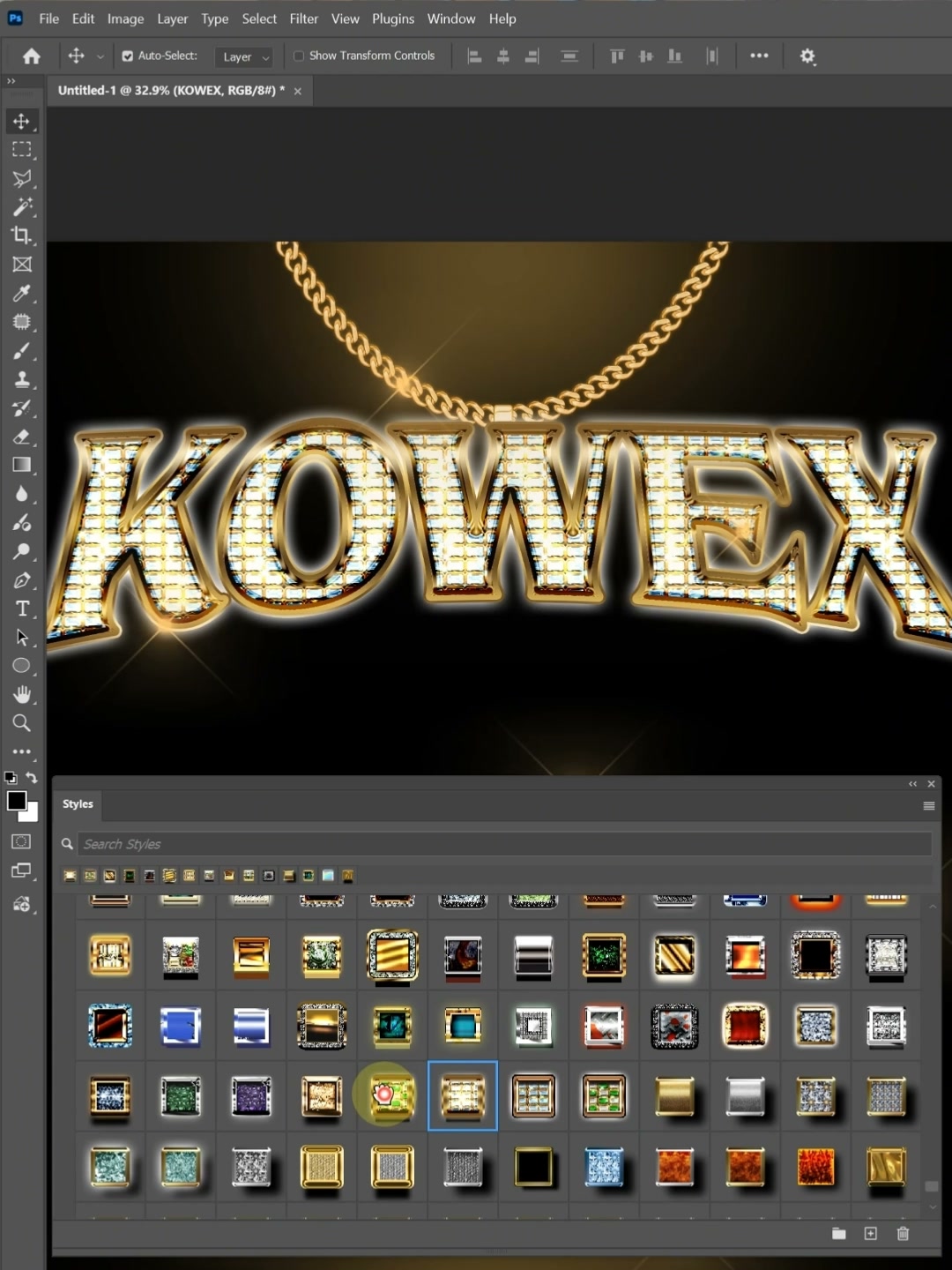
Task: Click the Search Styles input field
Action: [504, 844]
